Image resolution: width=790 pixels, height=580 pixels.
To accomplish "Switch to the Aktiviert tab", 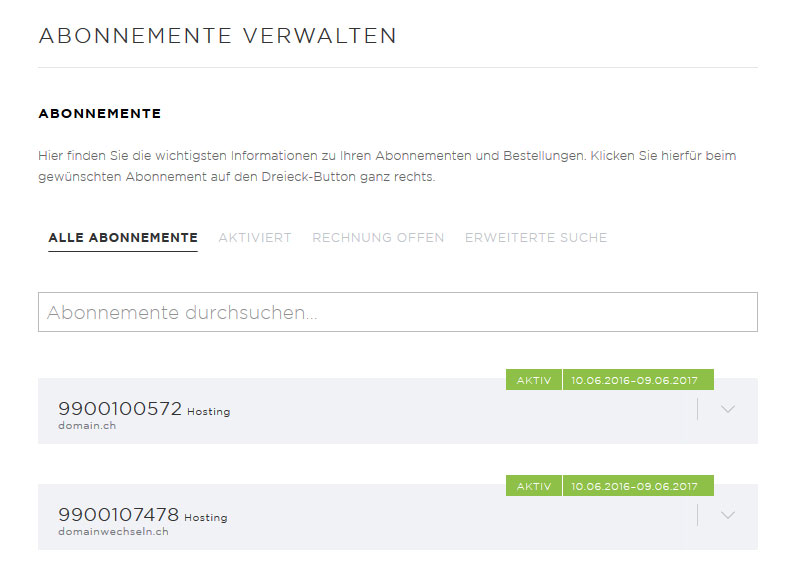I will [255, 238].
